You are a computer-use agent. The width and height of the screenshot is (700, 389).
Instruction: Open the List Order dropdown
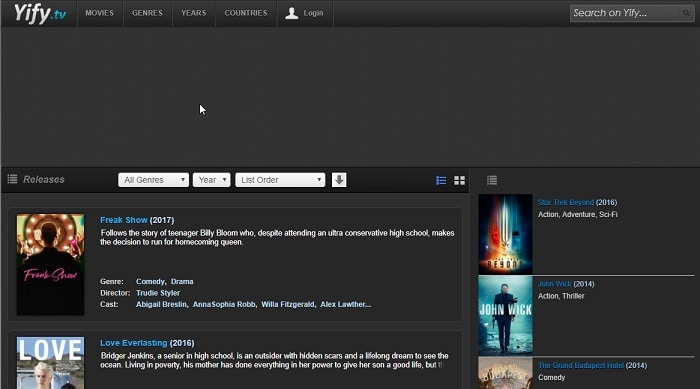(x=280, y=180)
